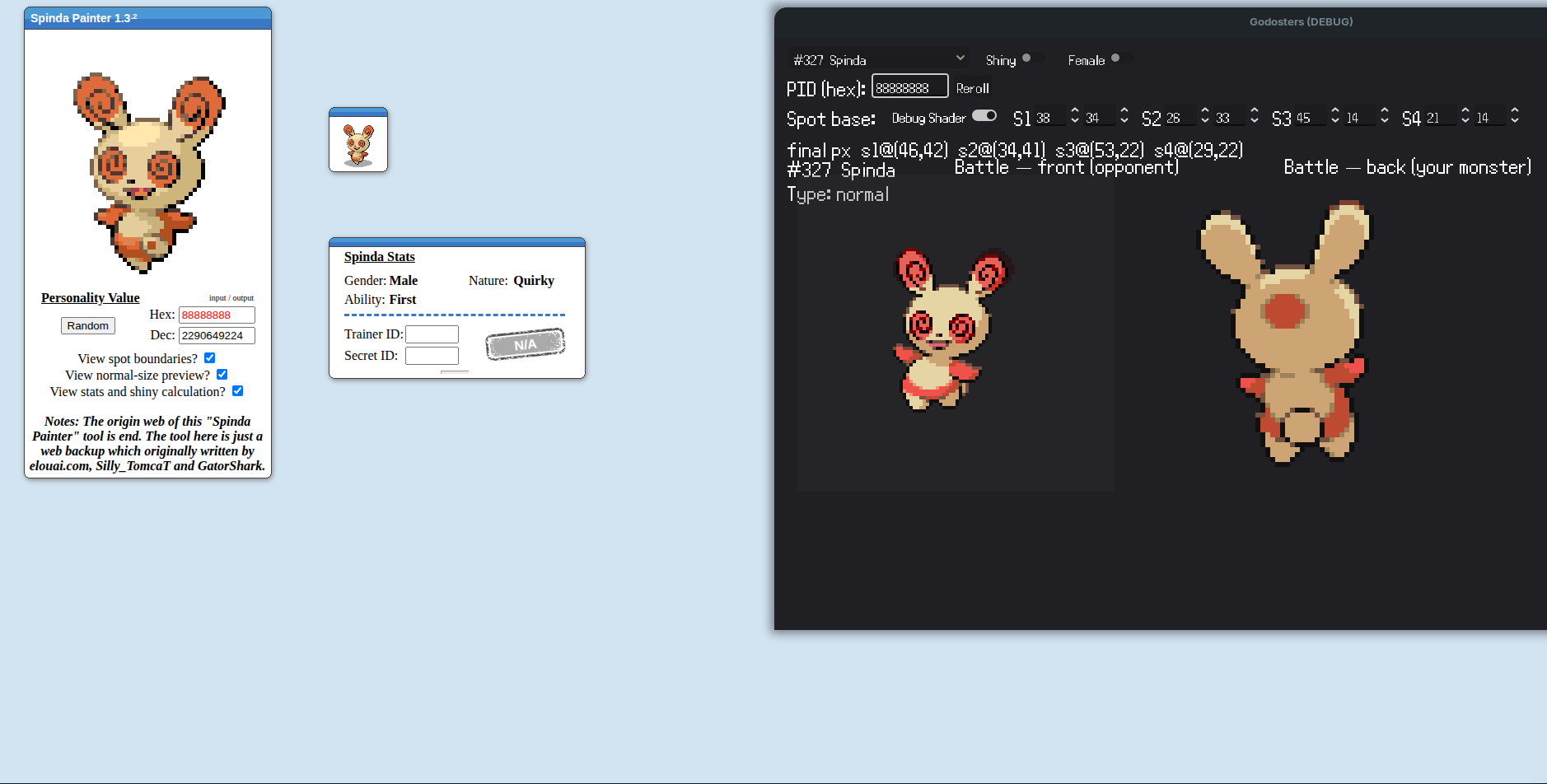Toggle the Debug Shader switch
Viewport: 1547px width, 784px height.
pyautogui.click(x=984, y=116)
